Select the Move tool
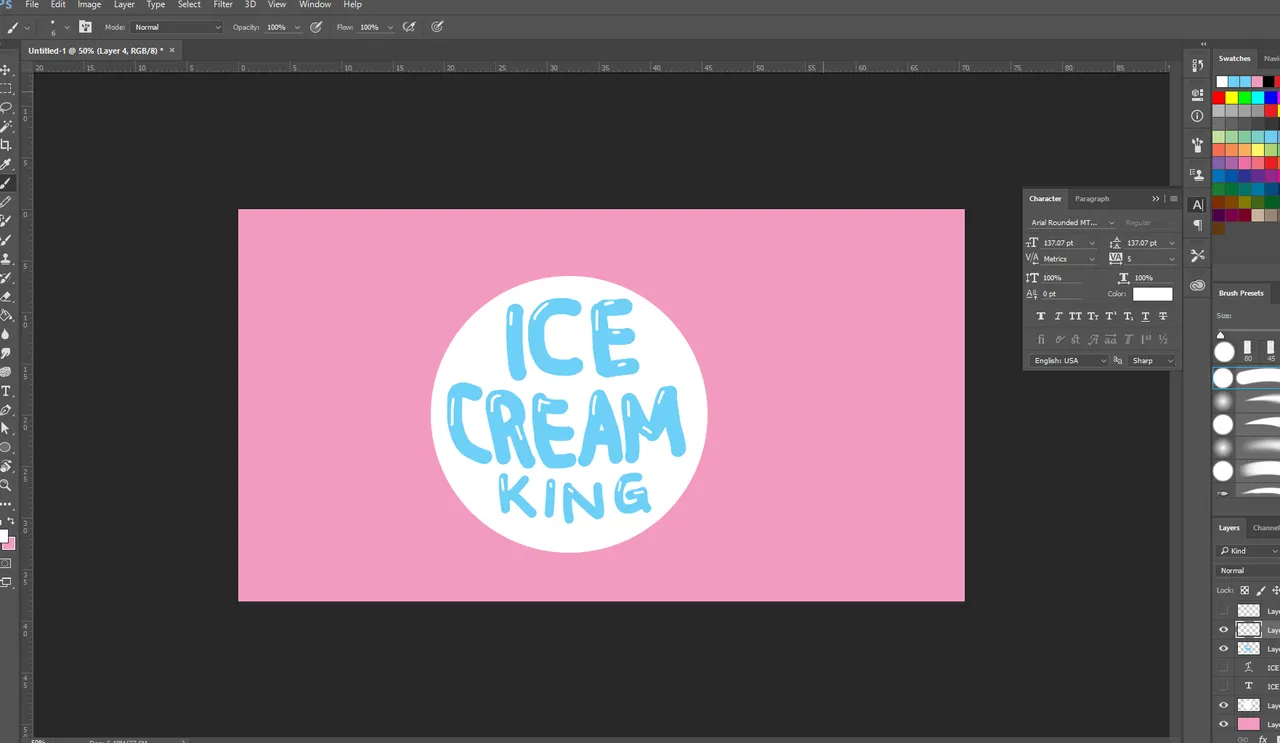The height and width of the screenshot is (743, 1280). (6, 70)
